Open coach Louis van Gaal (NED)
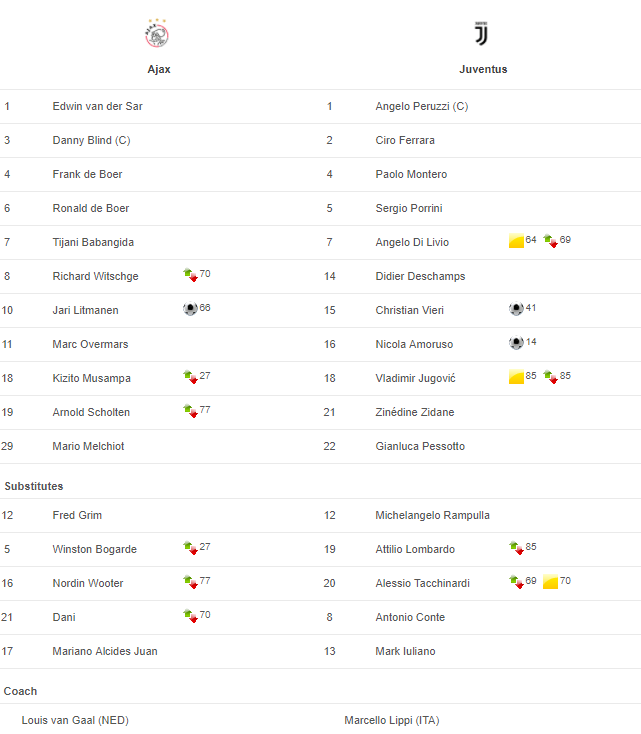 click(75, 720)
